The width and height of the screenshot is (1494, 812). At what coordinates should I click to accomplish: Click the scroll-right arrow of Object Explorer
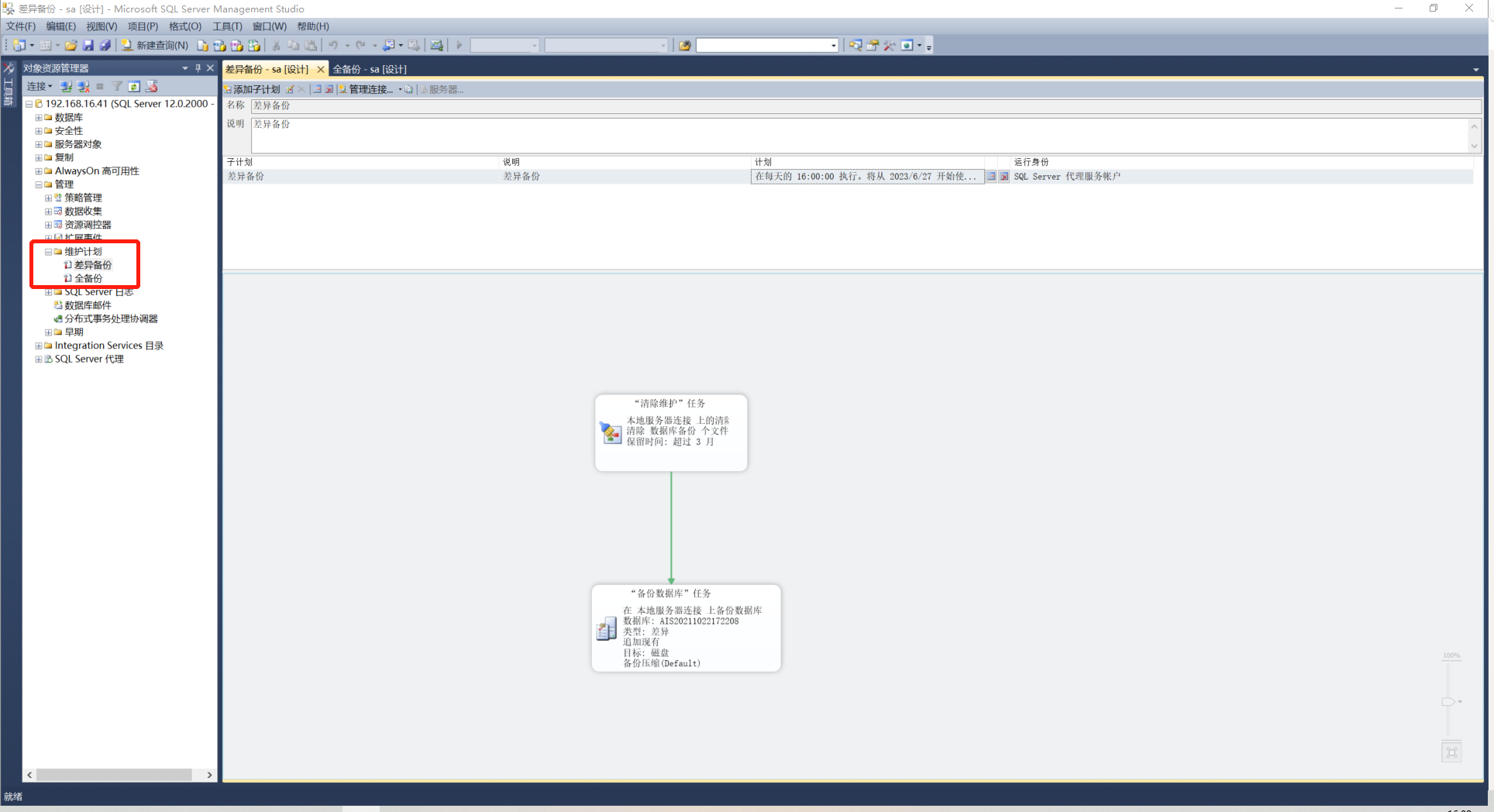click(x=209, y=775)
